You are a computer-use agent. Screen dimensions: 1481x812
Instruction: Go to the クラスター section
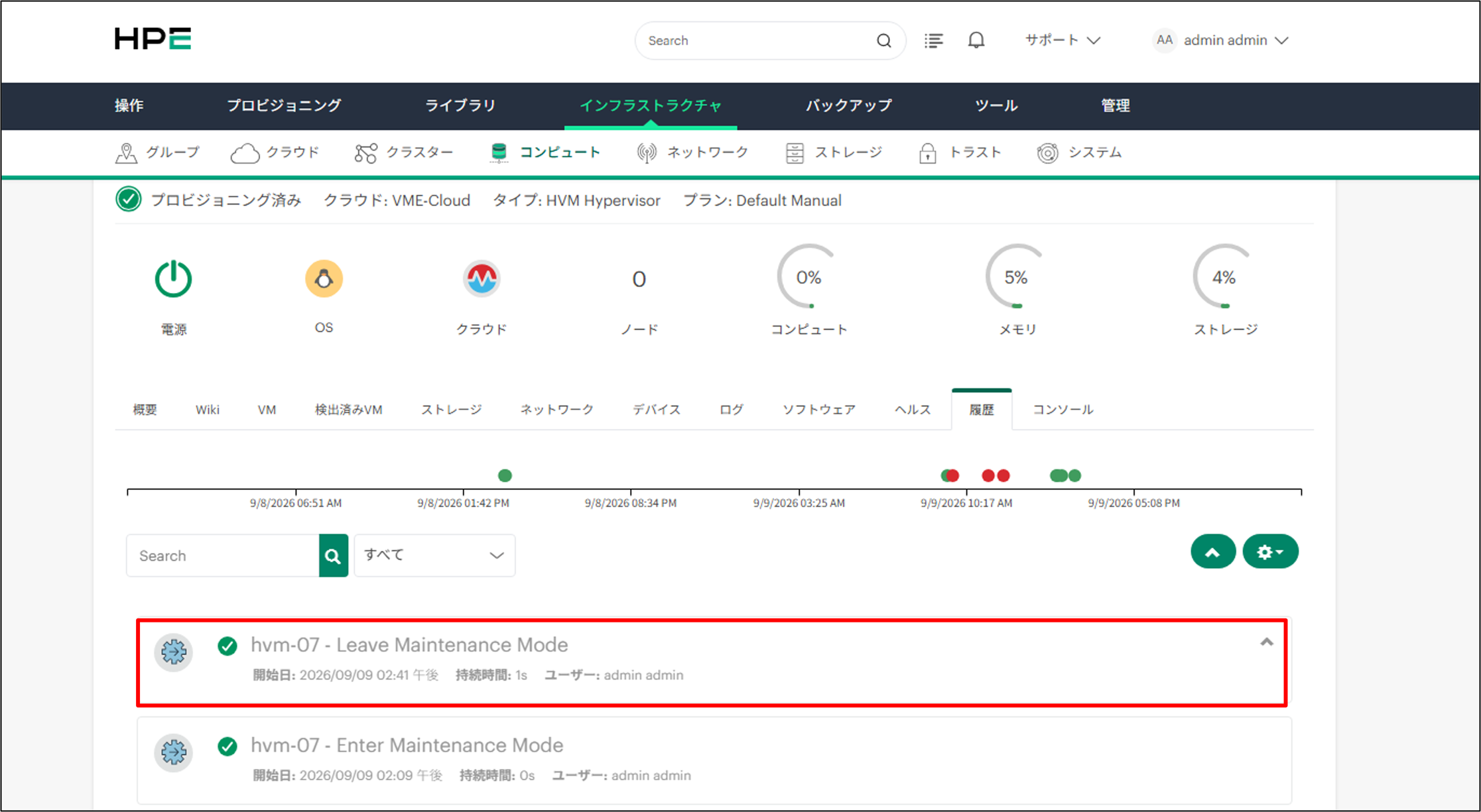404,152
